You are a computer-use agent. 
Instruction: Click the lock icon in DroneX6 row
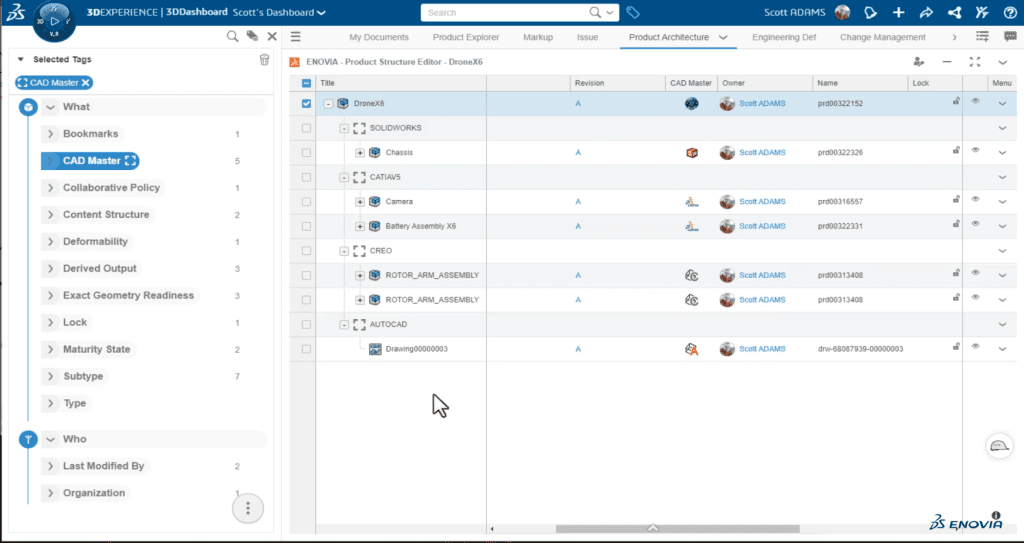[956, 101]
